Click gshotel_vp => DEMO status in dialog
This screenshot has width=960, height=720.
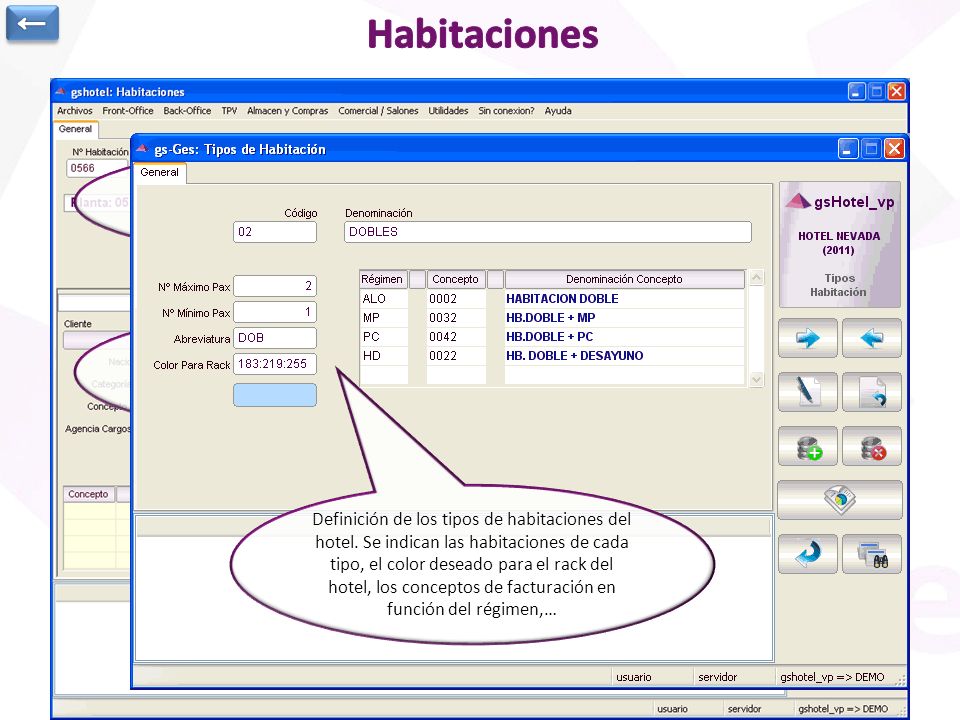[x=836, y=677]
